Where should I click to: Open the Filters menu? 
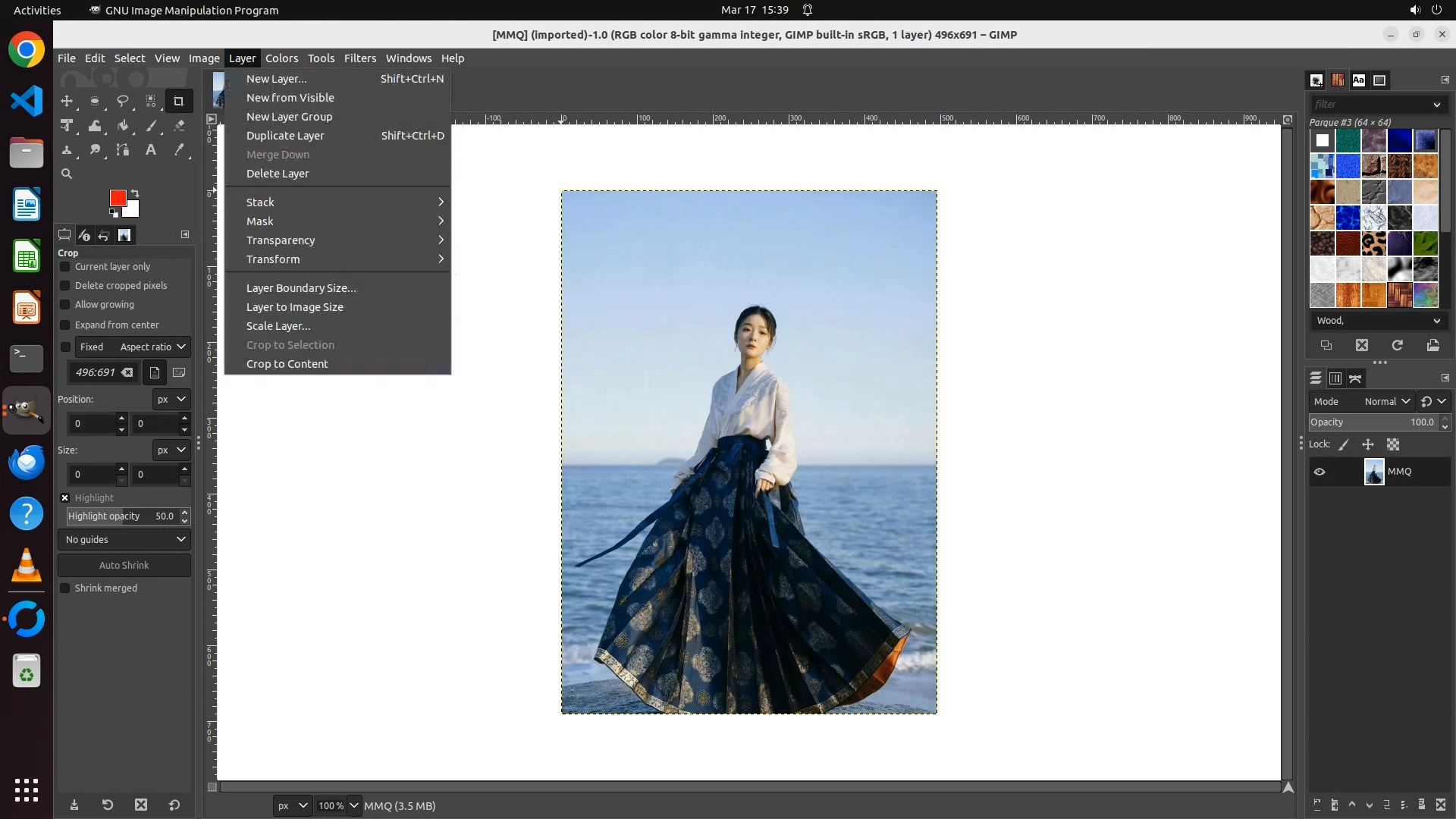(x=359, y=58)
